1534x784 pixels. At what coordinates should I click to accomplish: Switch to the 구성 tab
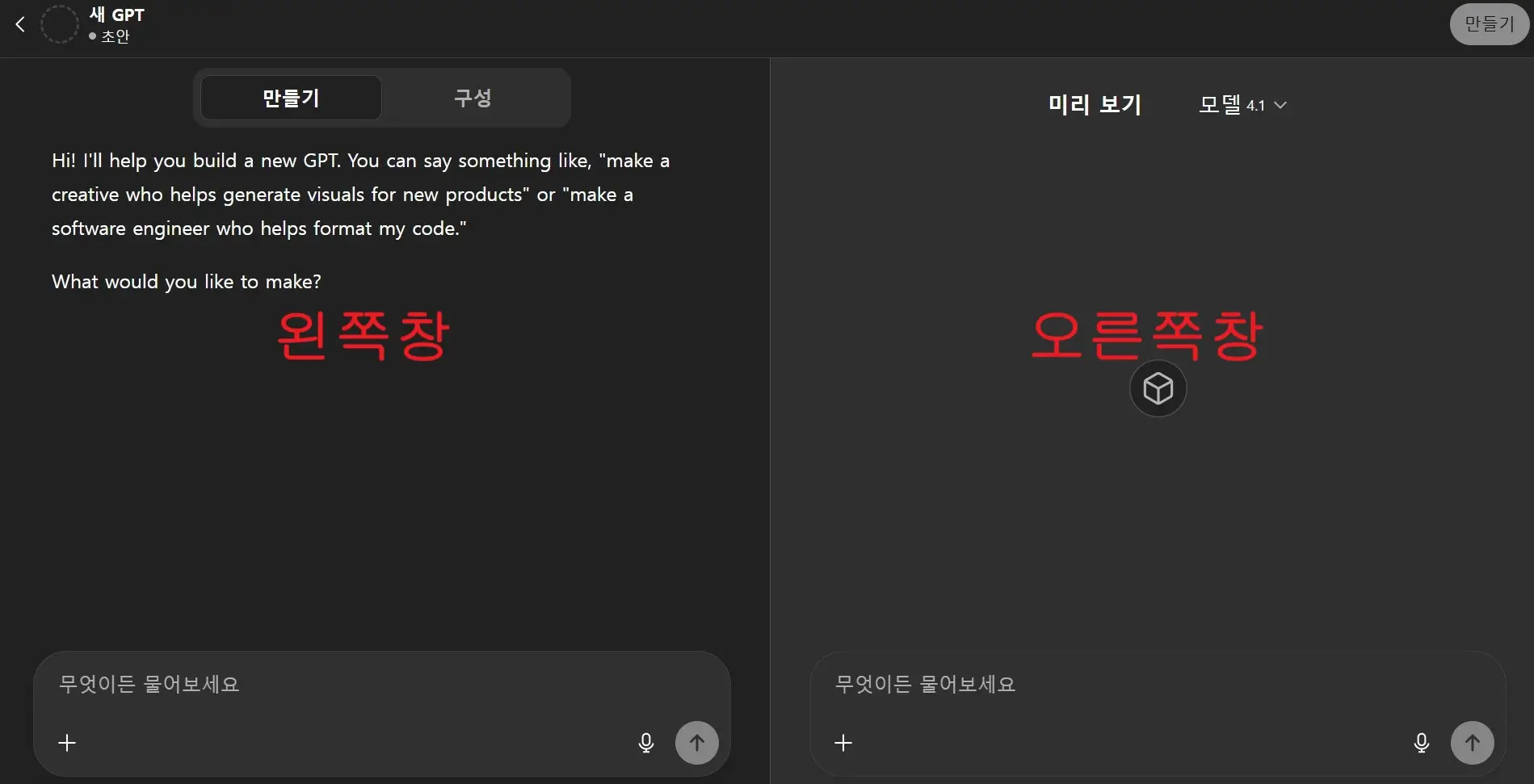[x=473, y=97]
